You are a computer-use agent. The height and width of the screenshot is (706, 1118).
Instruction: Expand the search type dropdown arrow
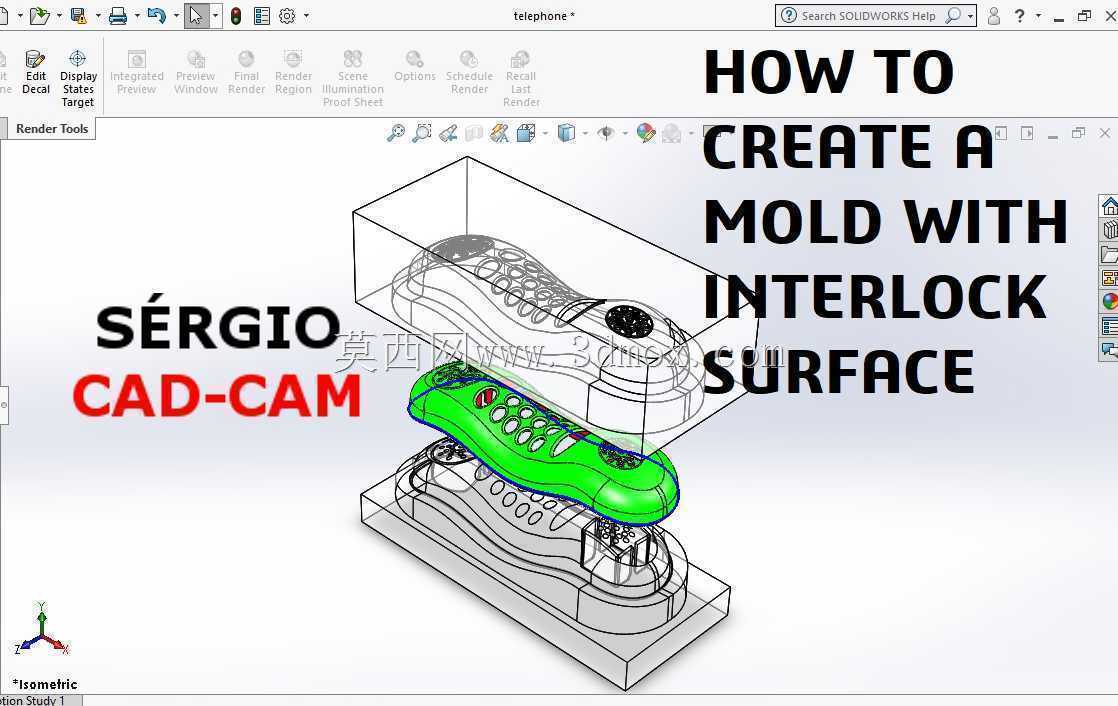[x=970, y=16]
